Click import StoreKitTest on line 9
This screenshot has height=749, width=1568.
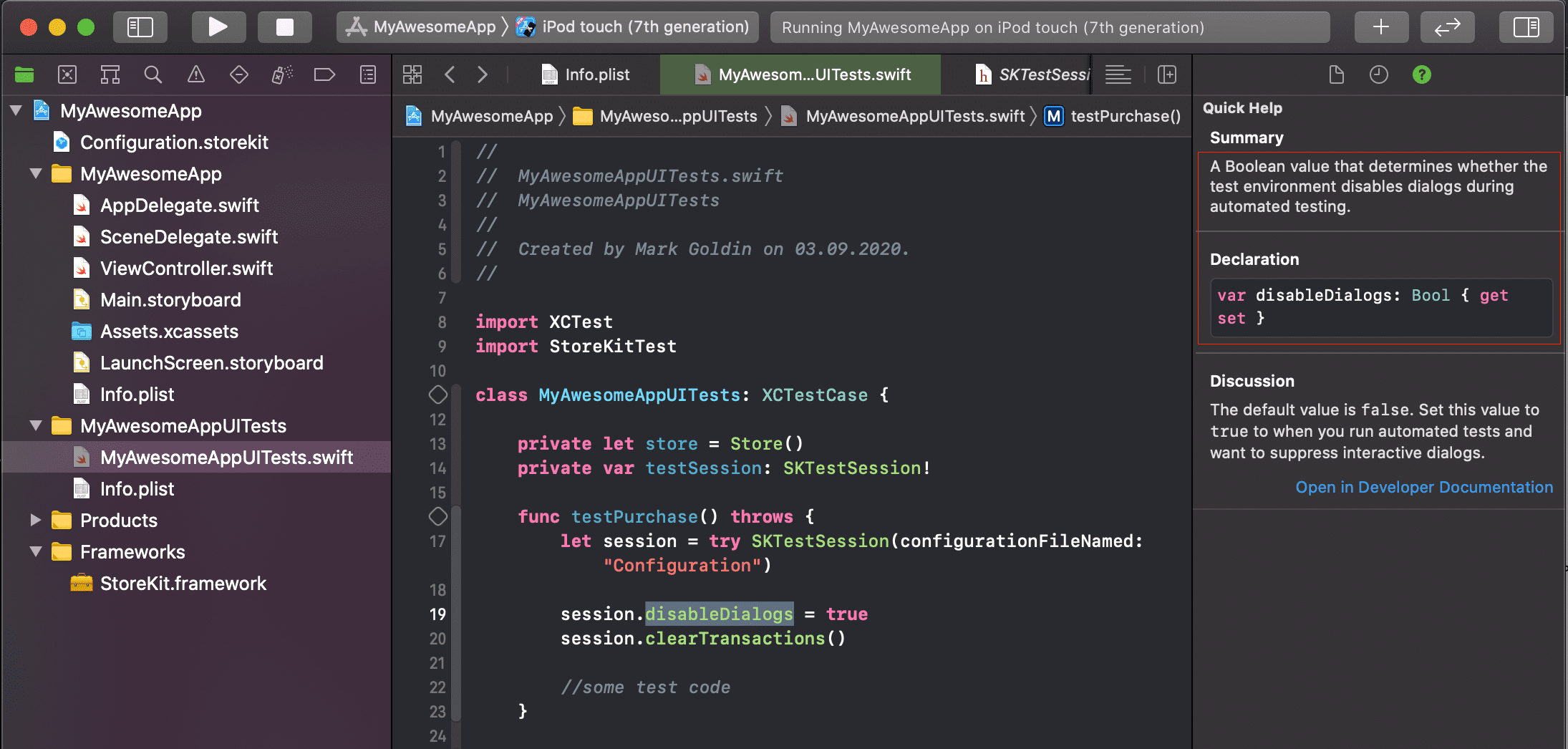pyautogui.click(x=576, y=346)
